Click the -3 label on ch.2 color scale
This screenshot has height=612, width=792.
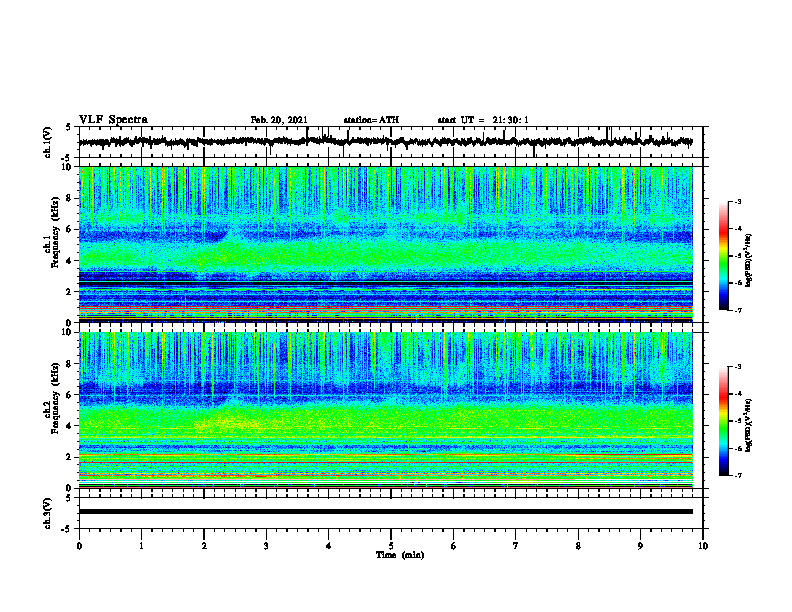738,367
